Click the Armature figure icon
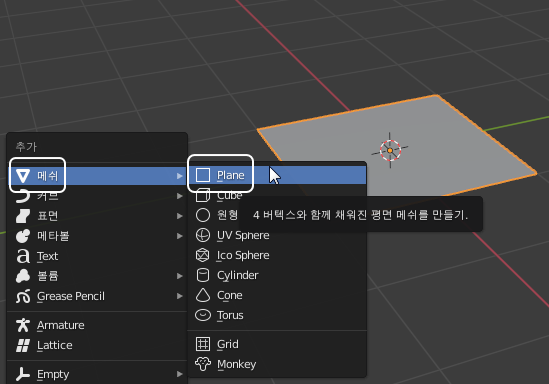Screen dimensions: 549x384 point(23,325)
